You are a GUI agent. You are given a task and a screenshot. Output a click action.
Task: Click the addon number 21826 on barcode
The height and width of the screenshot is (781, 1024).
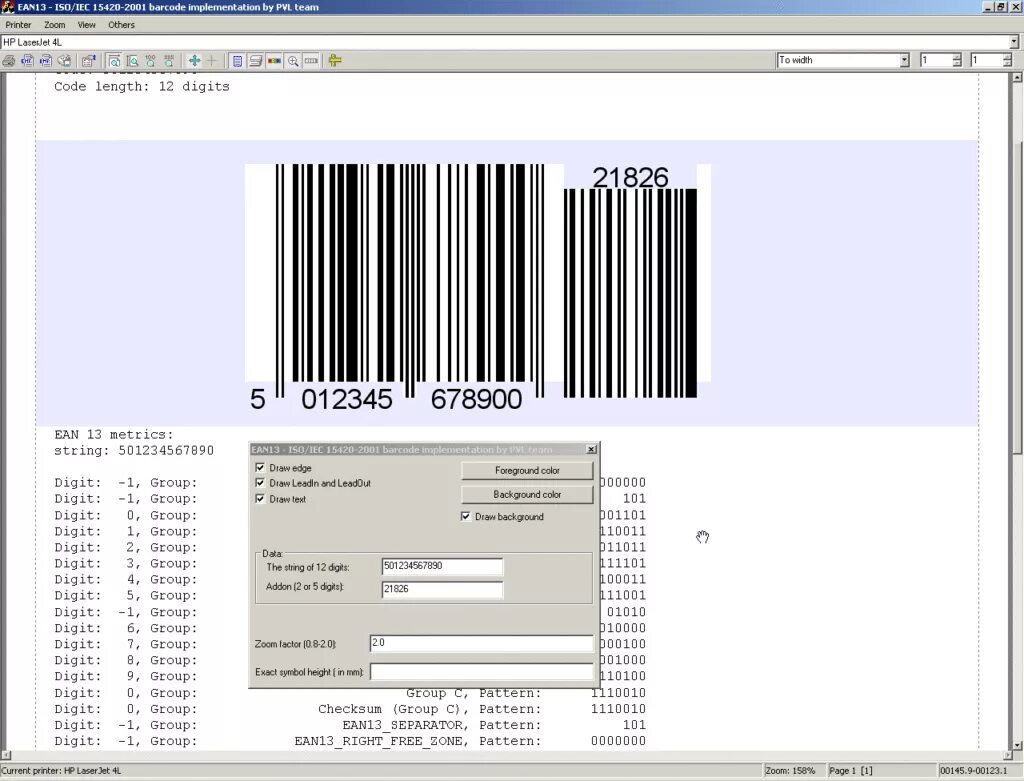tap(630, 177)
